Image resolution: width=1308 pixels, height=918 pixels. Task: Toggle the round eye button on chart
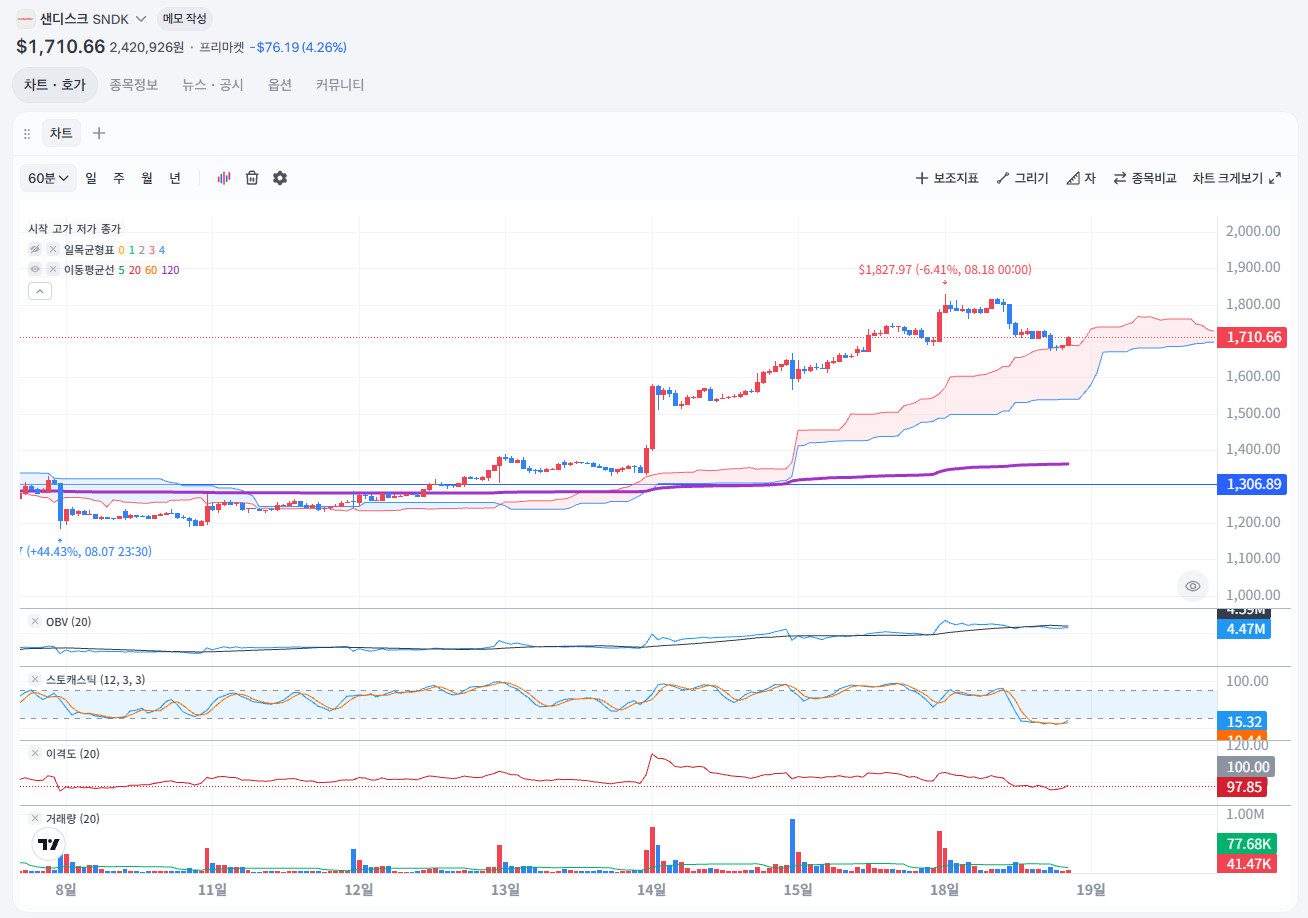[x=1192, y=586]
